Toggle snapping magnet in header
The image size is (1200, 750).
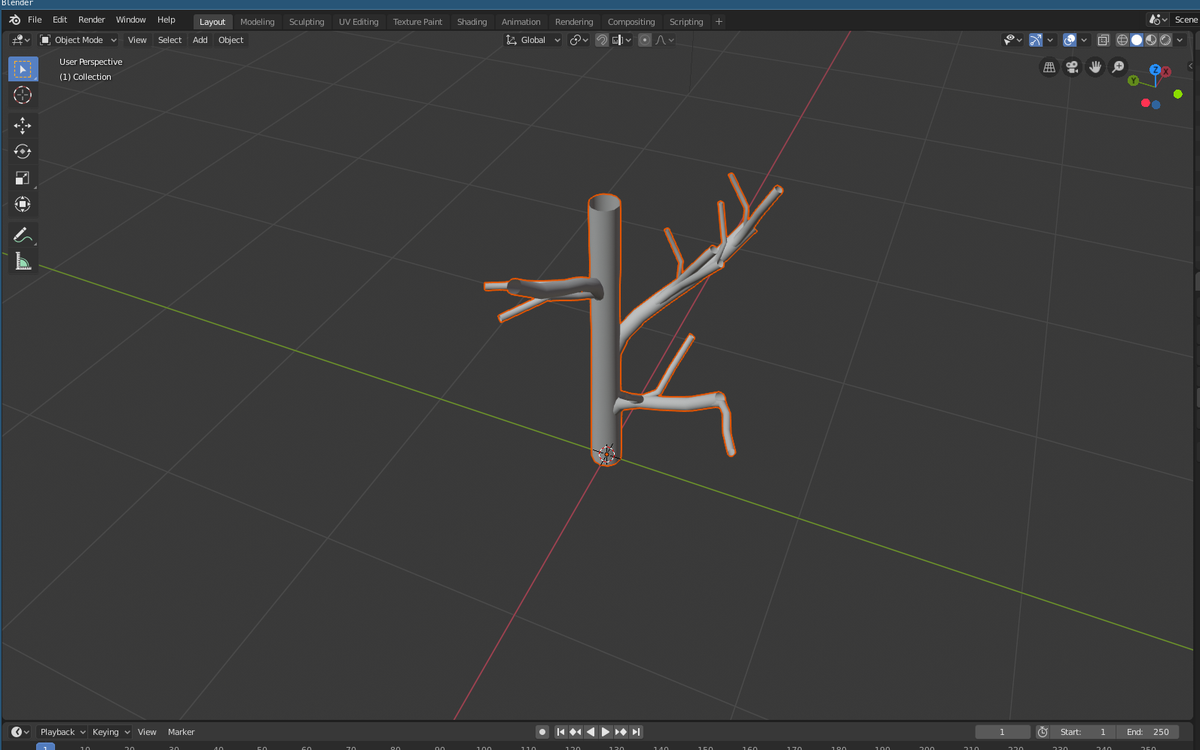pos(602,40)
